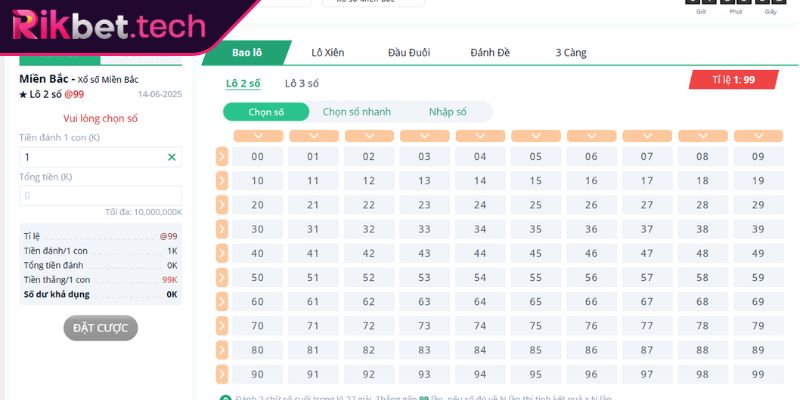Switch to the Lô 3 số sub-tab
Viewport: 800px width, 400px height.
301,83
